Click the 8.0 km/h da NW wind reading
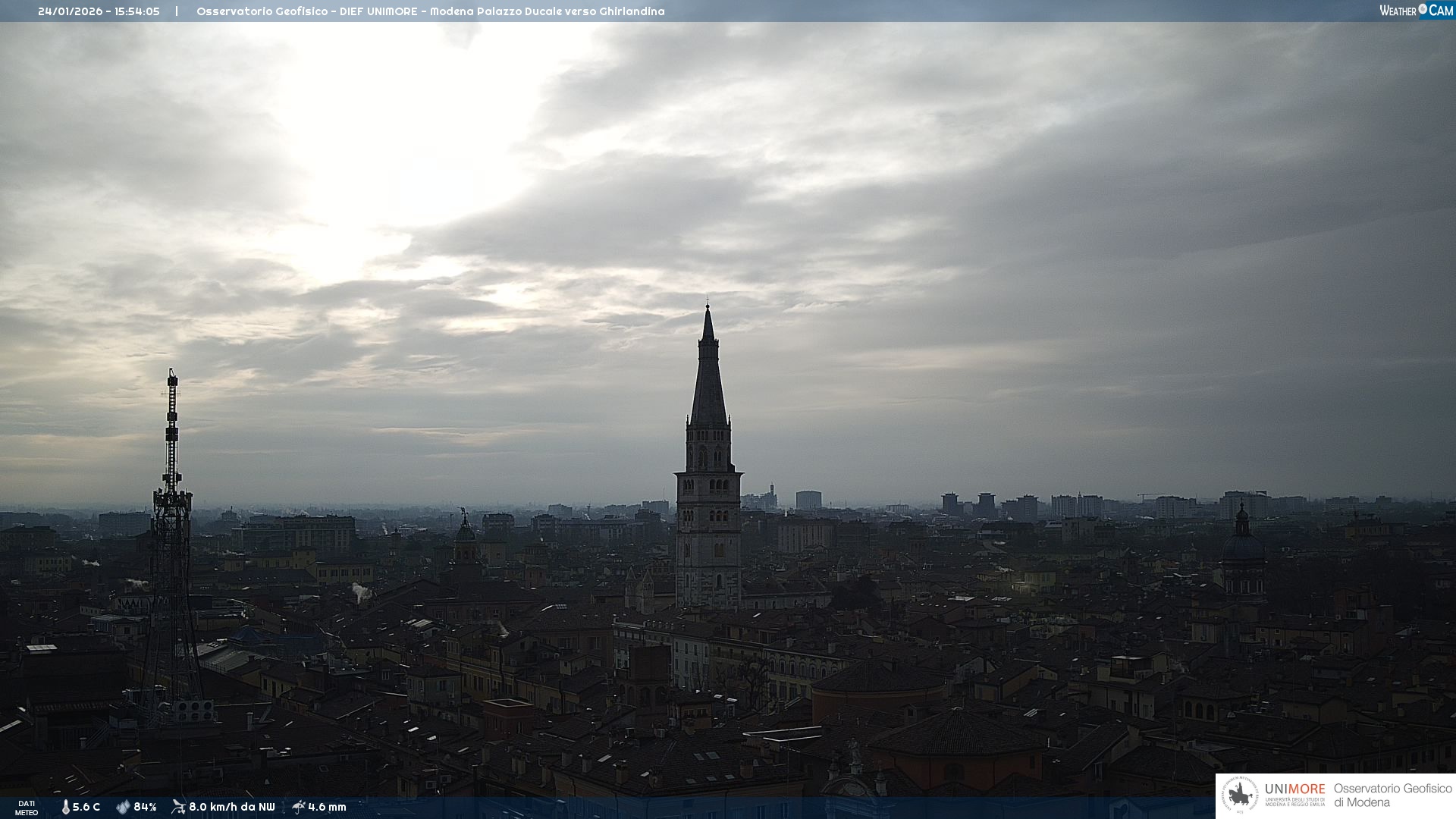Image resolution: width=1456 pixels, height=819 pixels. pos(231,807)
